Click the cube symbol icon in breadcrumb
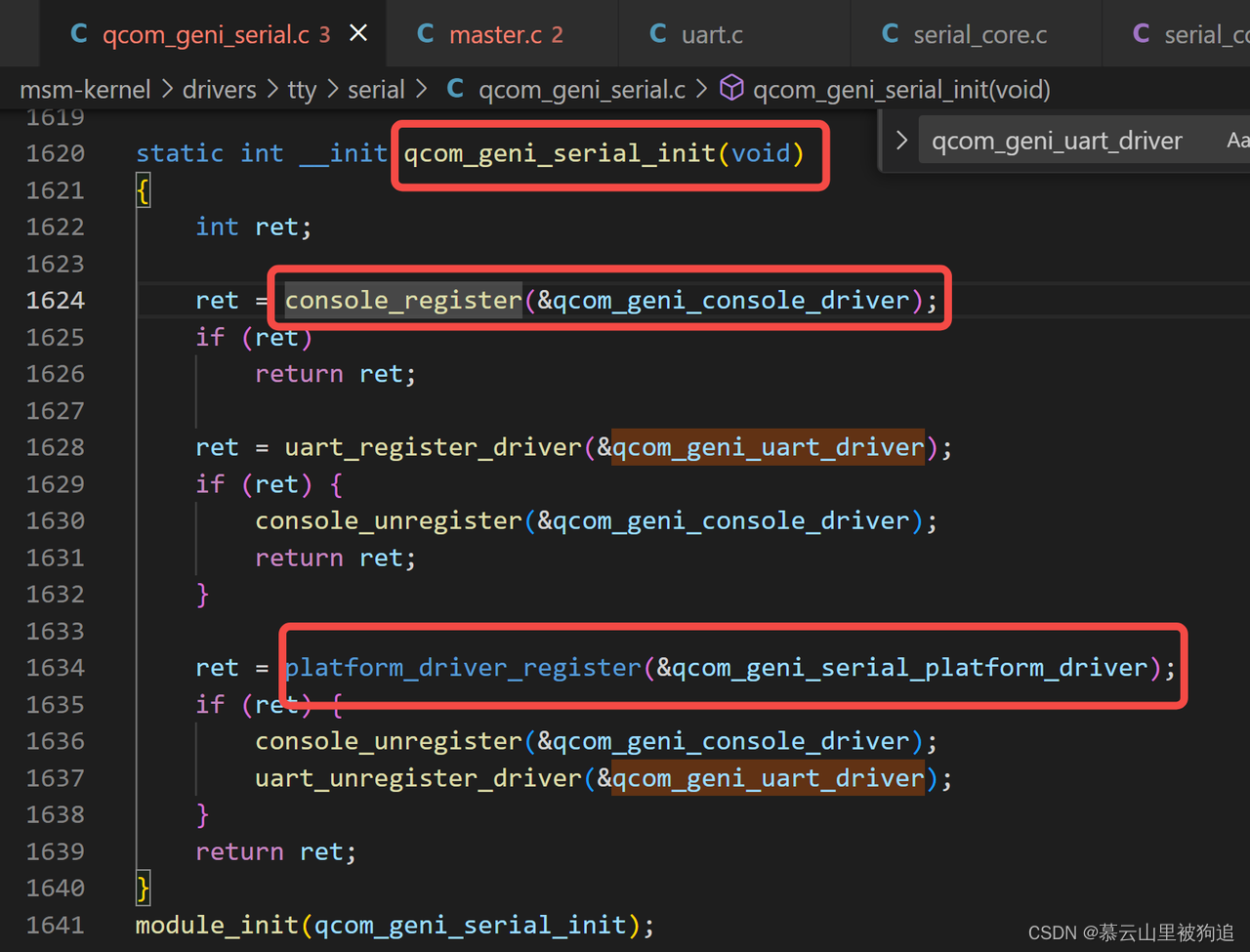1250x952 pixels. tap(731, 89)
